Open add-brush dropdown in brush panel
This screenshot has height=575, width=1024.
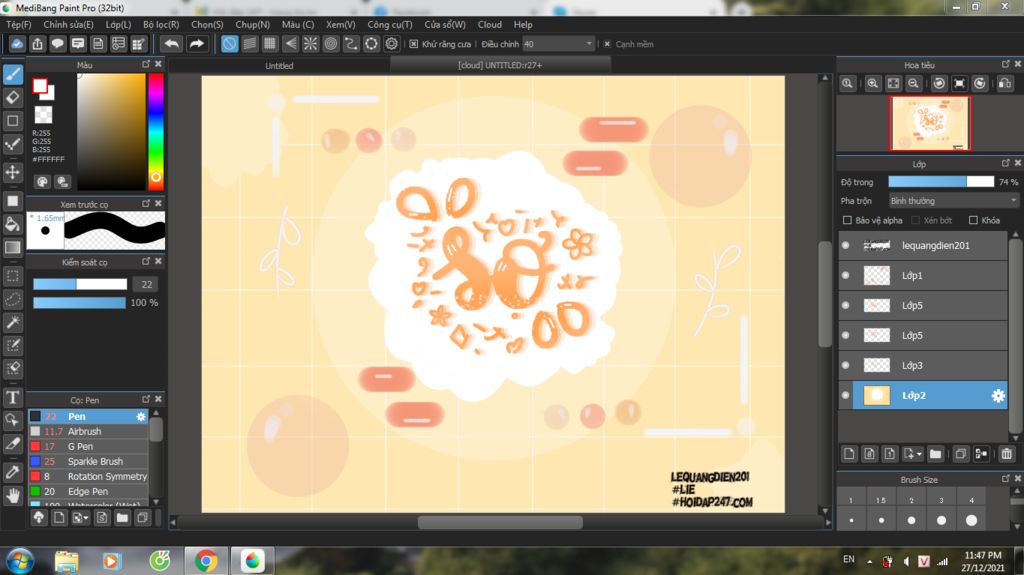[x=80, y=518]
